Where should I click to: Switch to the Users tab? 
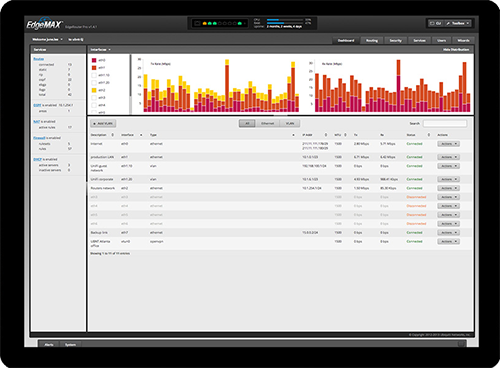pos(442,41)
